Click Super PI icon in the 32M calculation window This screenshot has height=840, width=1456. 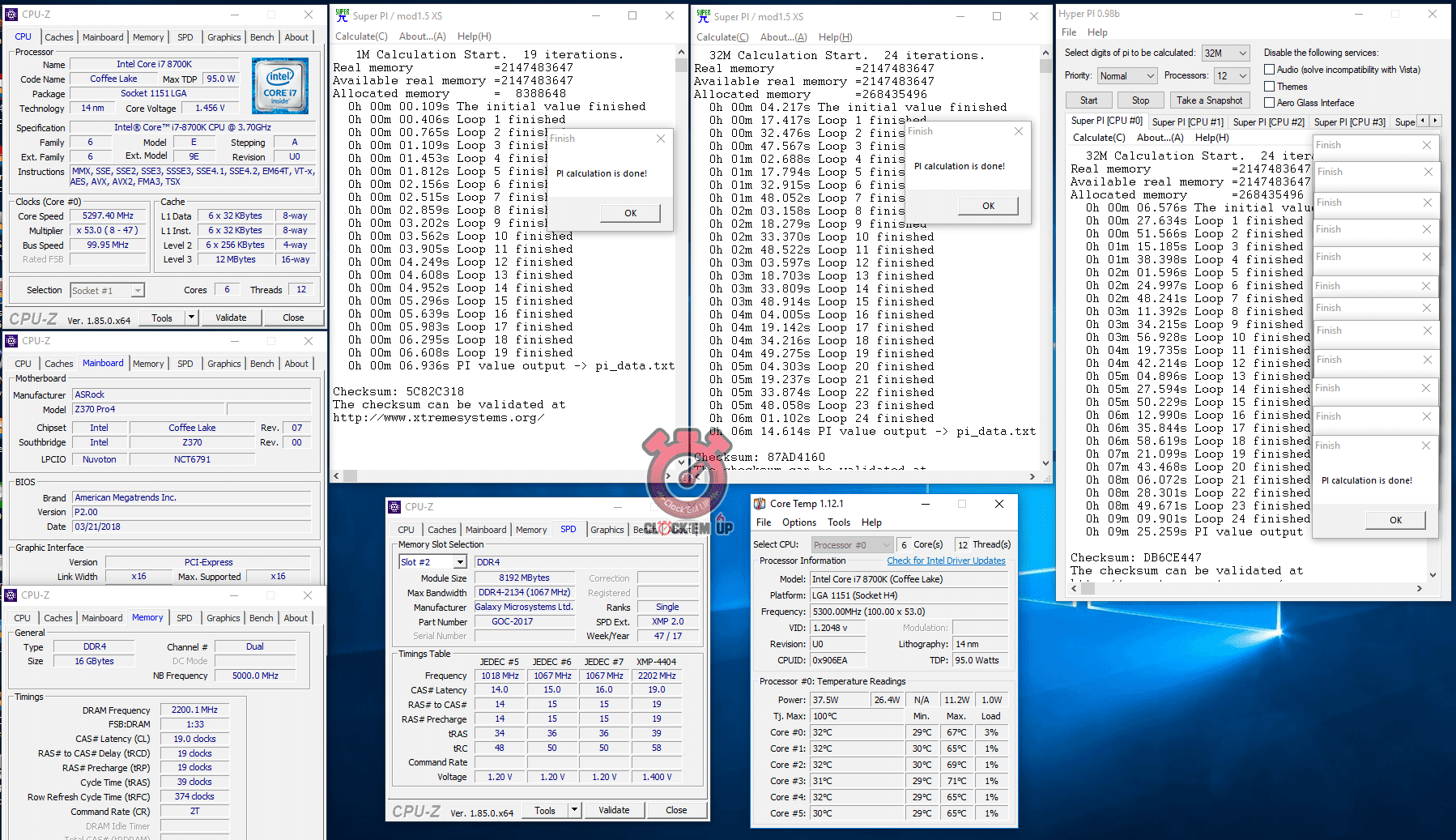704,15
